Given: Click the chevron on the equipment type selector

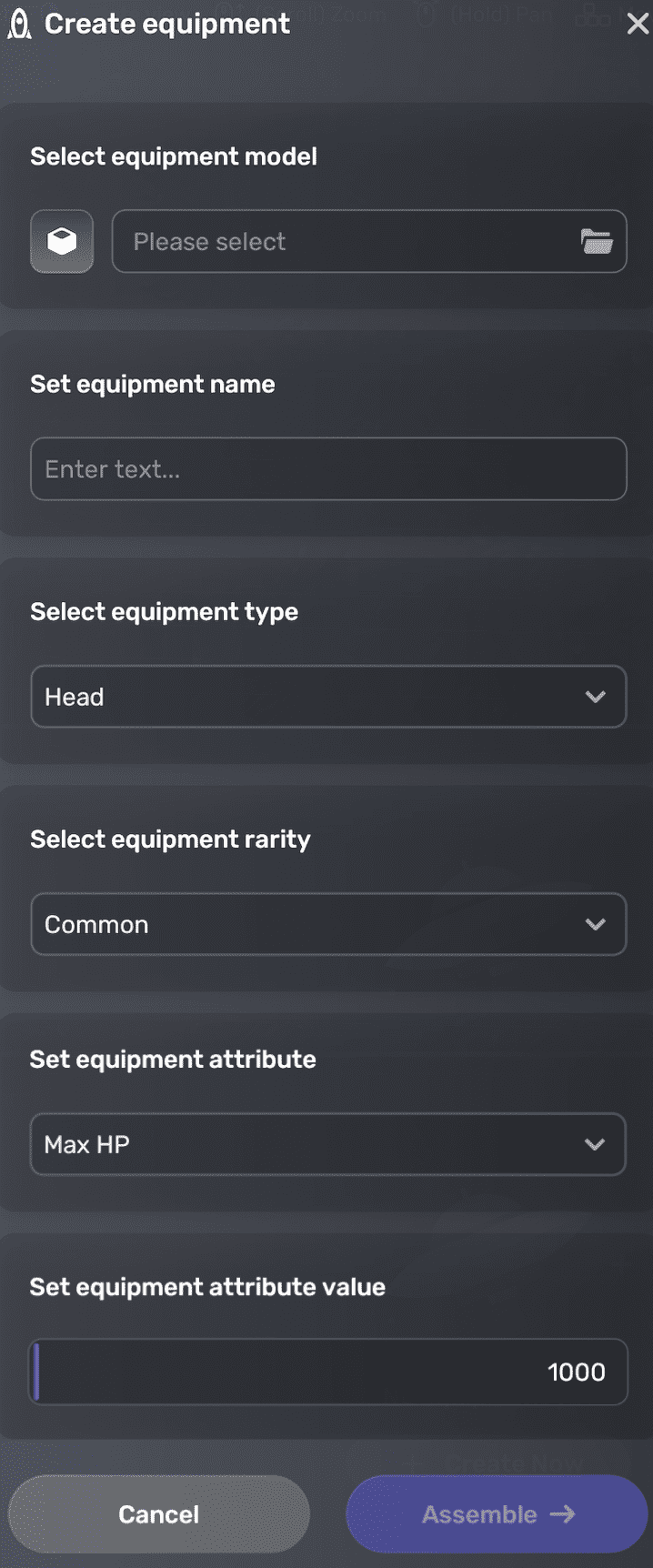Looking at the screenshot, I should point(596,696).
